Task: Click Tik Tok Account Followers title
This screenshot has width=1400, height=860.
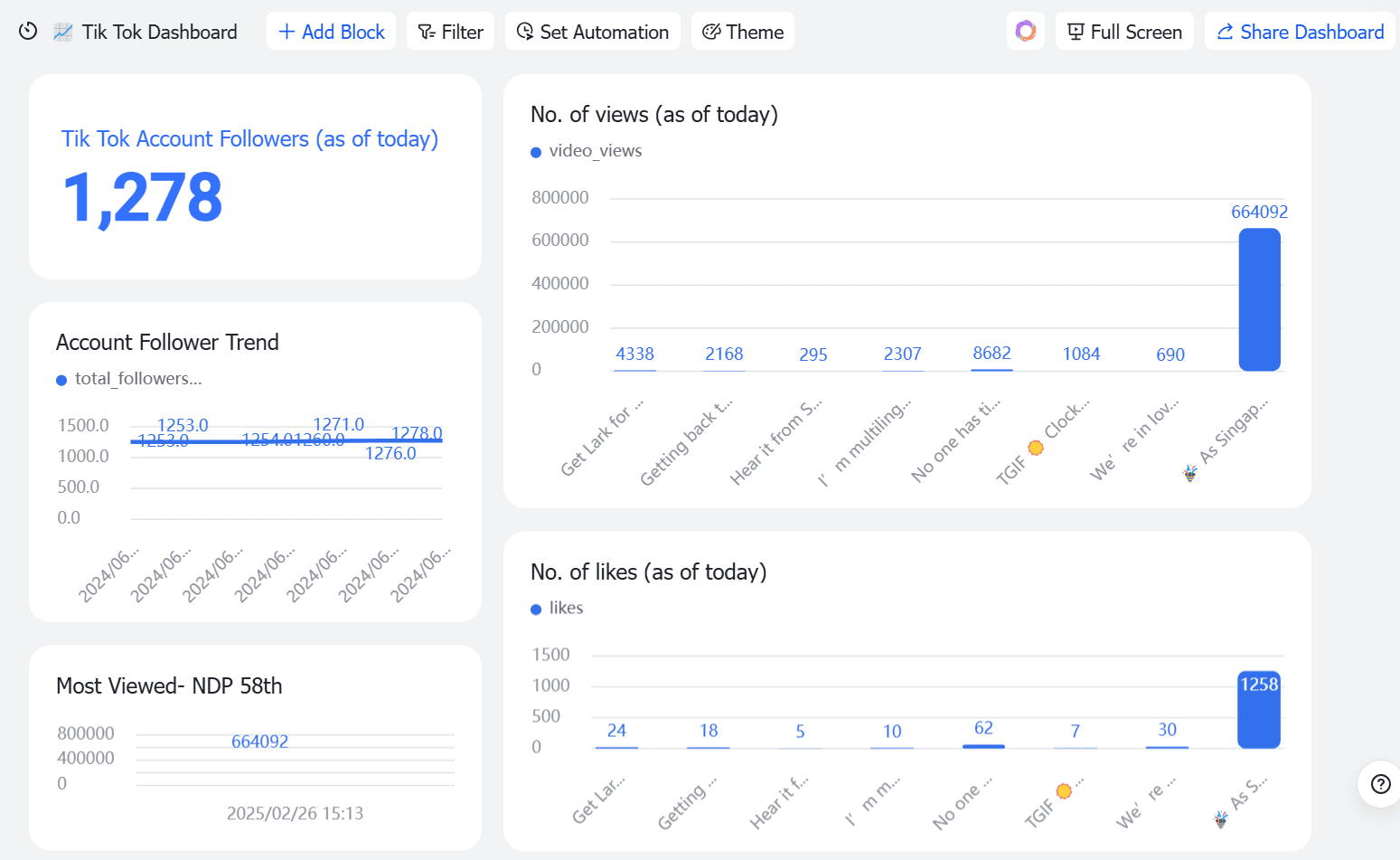Action: pos(249,139)
